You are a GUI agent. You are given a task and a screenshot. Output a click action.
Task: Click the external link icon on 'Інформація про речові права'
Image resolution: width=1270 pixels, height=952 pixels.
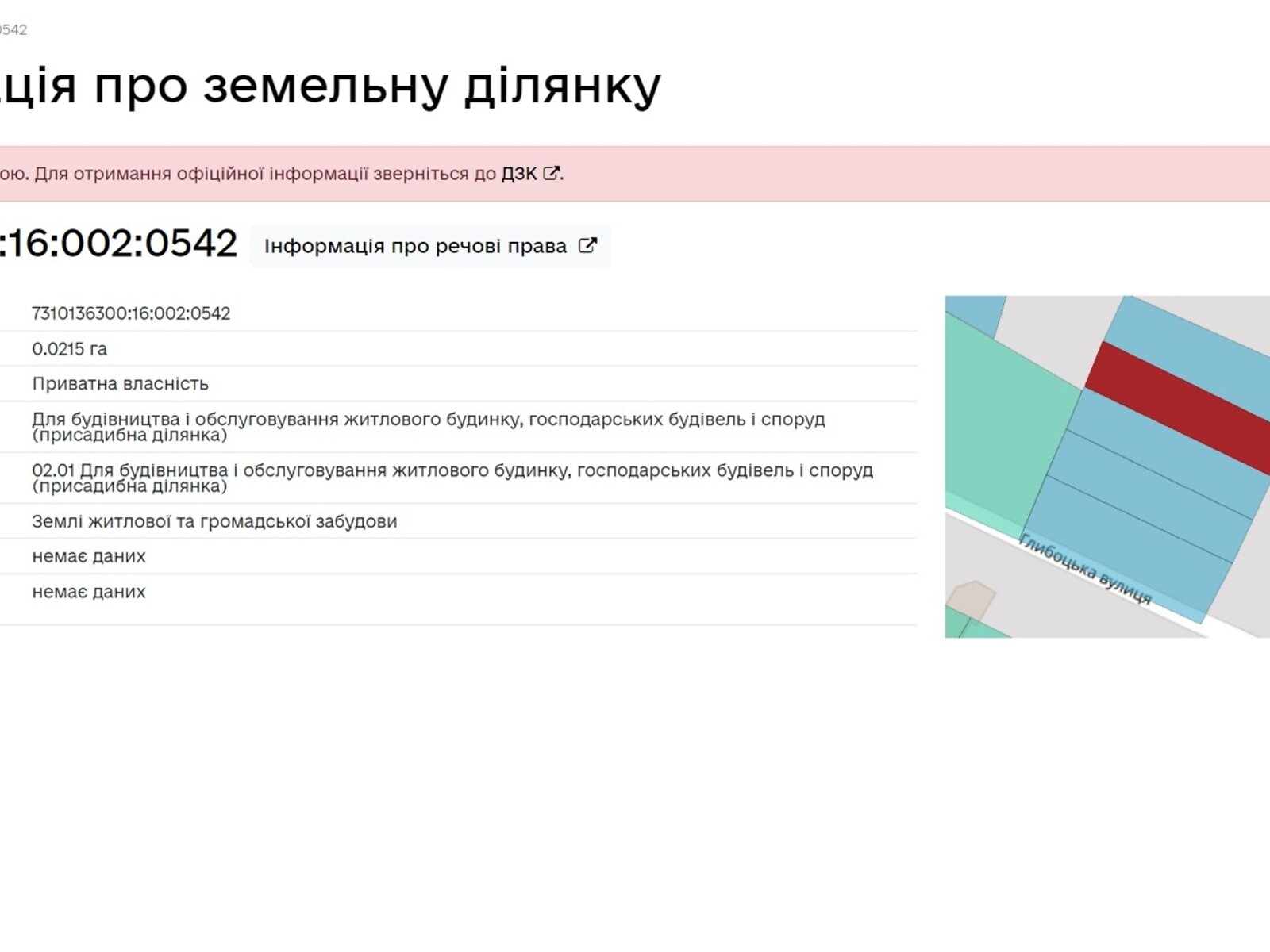[x=587, y=245]
